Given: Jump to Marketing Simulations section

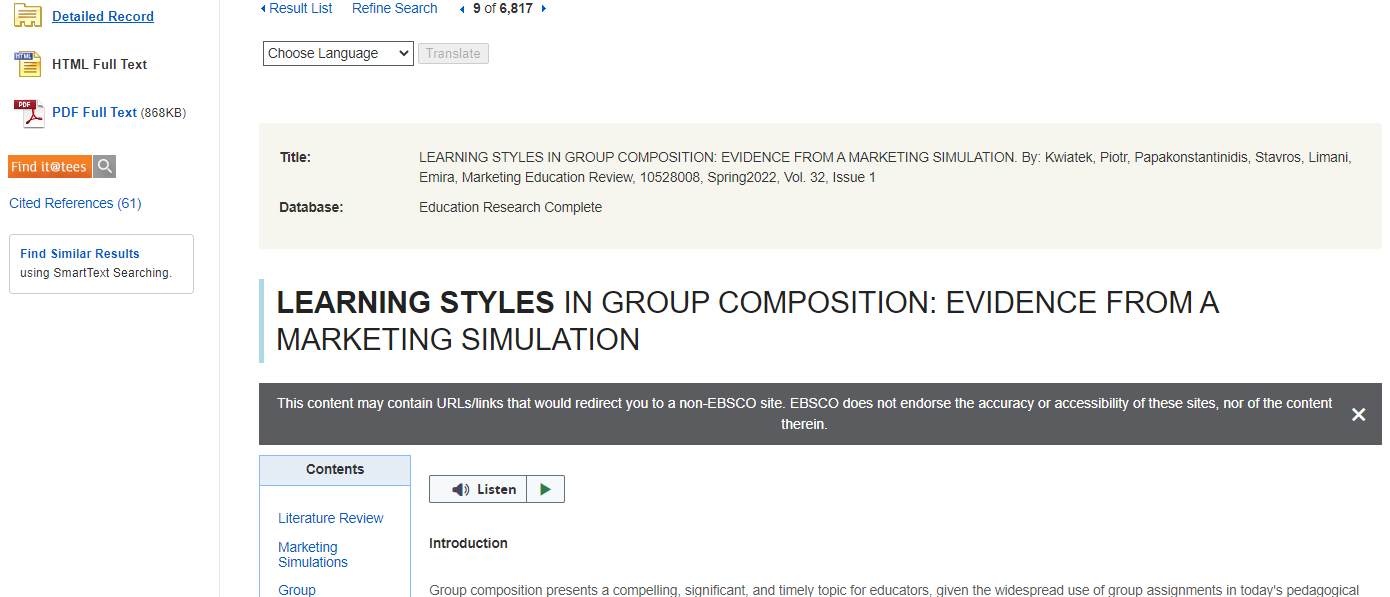Looking at the screenshot, I should tap(312, 554).
